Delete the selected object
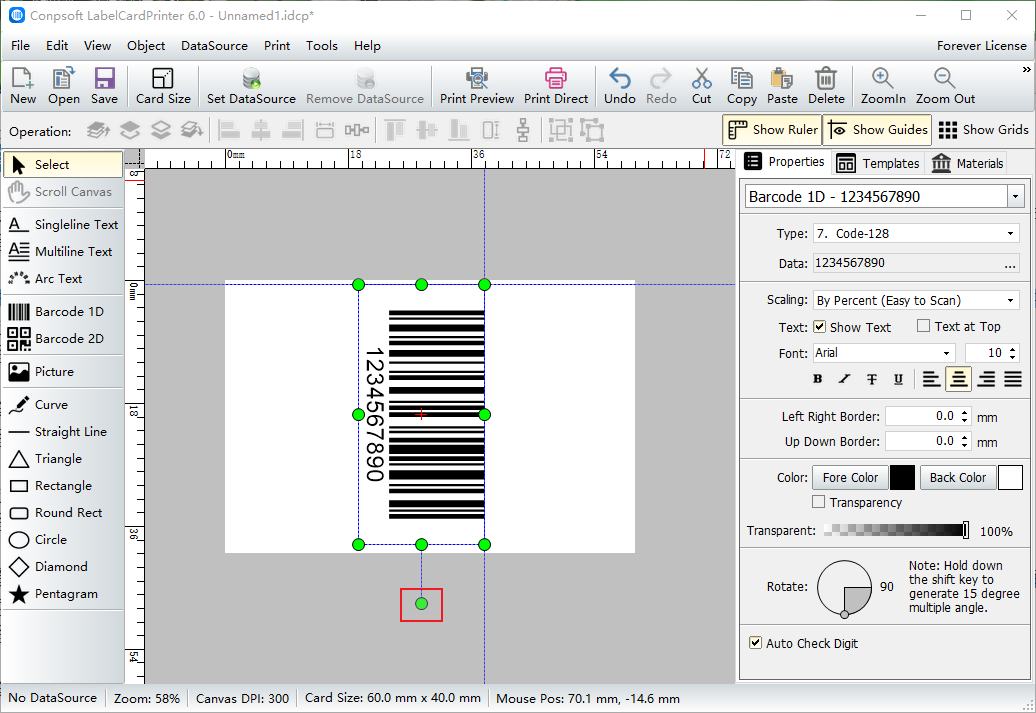1036x713 pixels. [826, 87]
